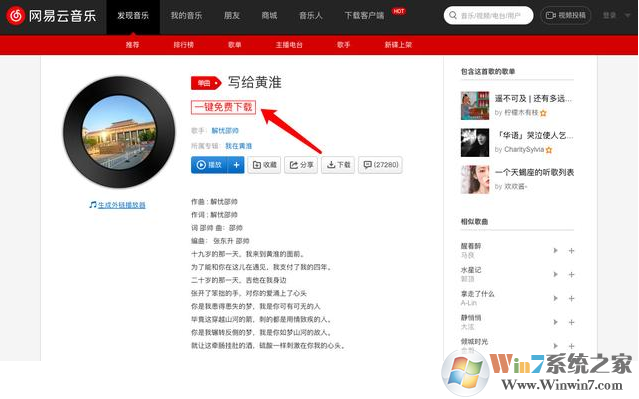This screenshot has height=399, width=639.
Task: Open playlist creator CharitySylvia's profile
Action: pos(524,150)
